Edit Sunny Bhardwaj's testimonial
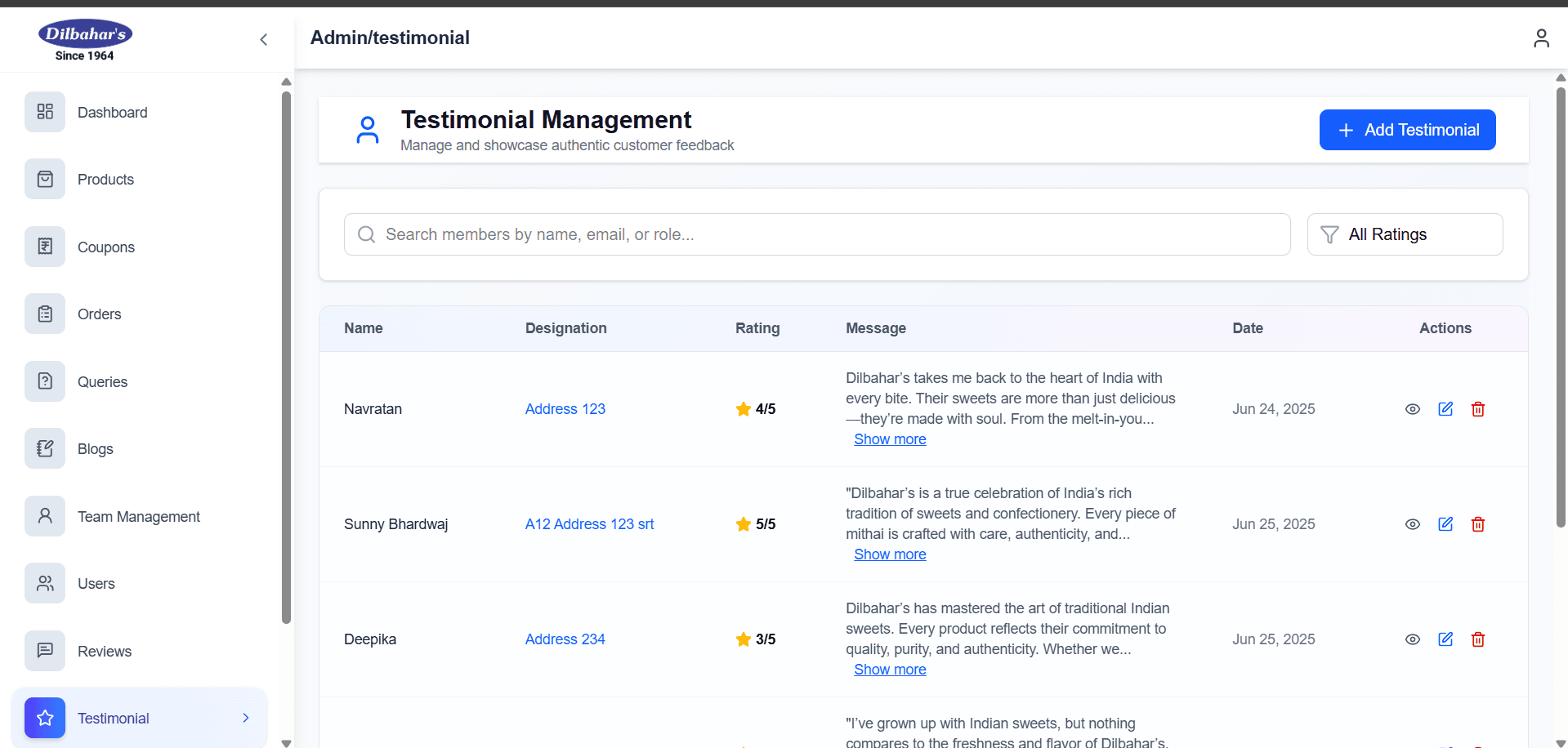 tap(1445, 524)
